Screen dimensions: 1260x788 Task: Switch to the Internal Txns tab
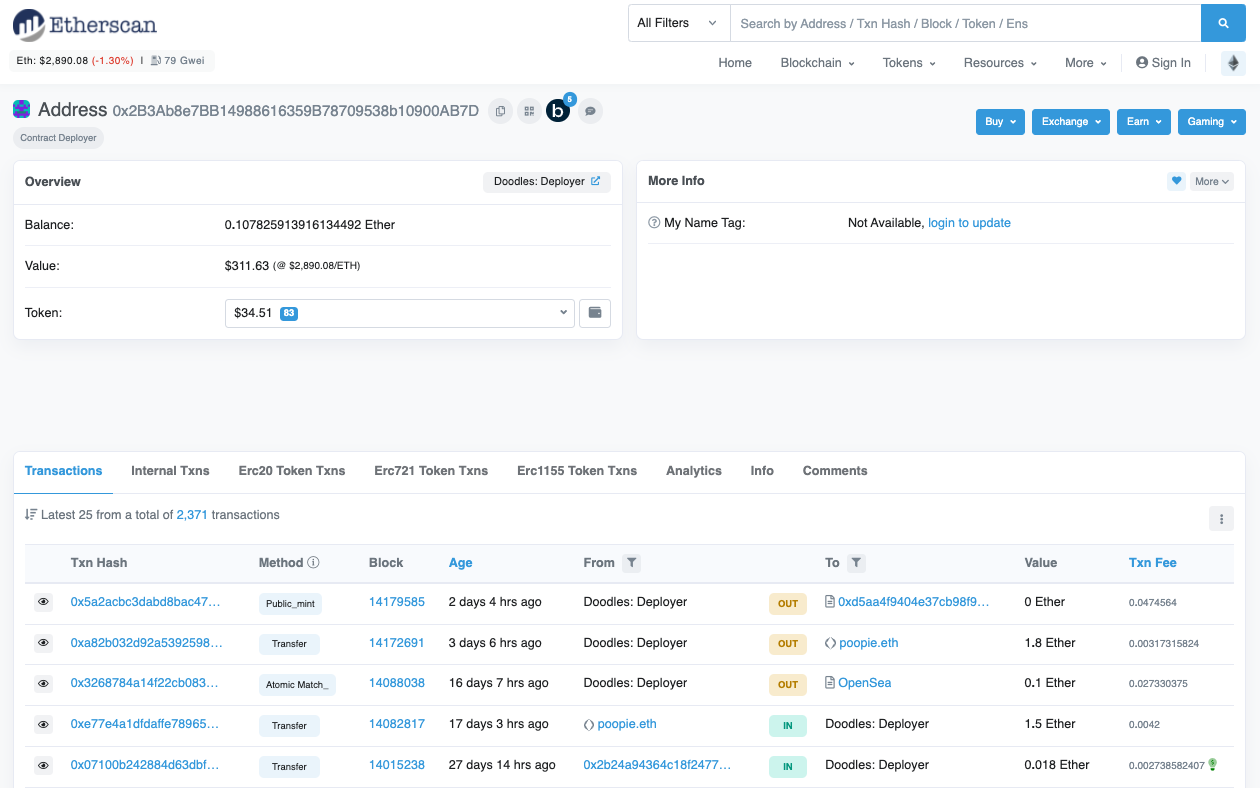click(170, 471)
